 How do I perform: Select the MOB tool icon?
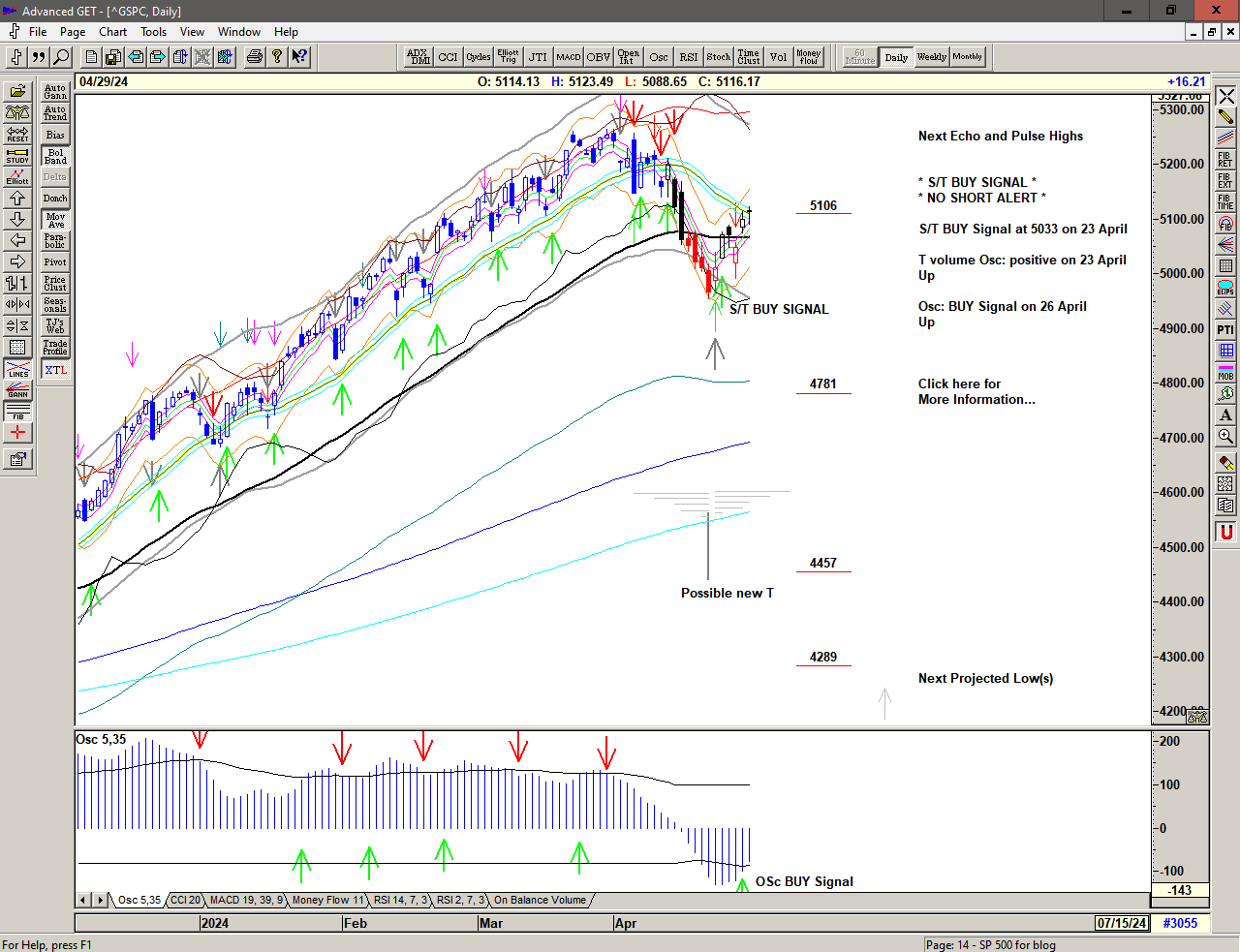[x=1225, y=372]
